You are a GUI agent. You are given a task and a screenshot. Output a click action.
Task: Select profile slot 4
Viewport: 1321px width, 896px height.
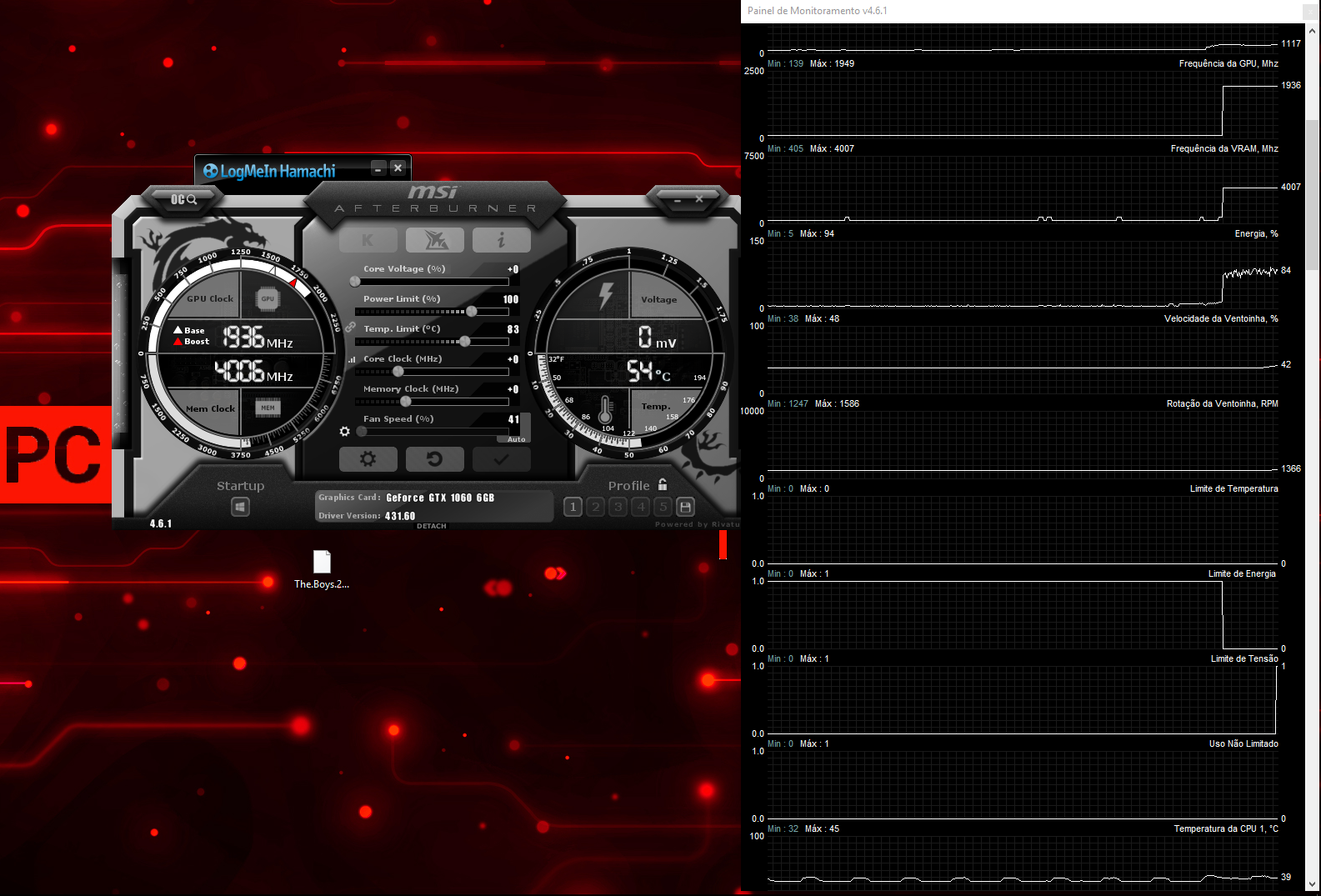[640, 507]
